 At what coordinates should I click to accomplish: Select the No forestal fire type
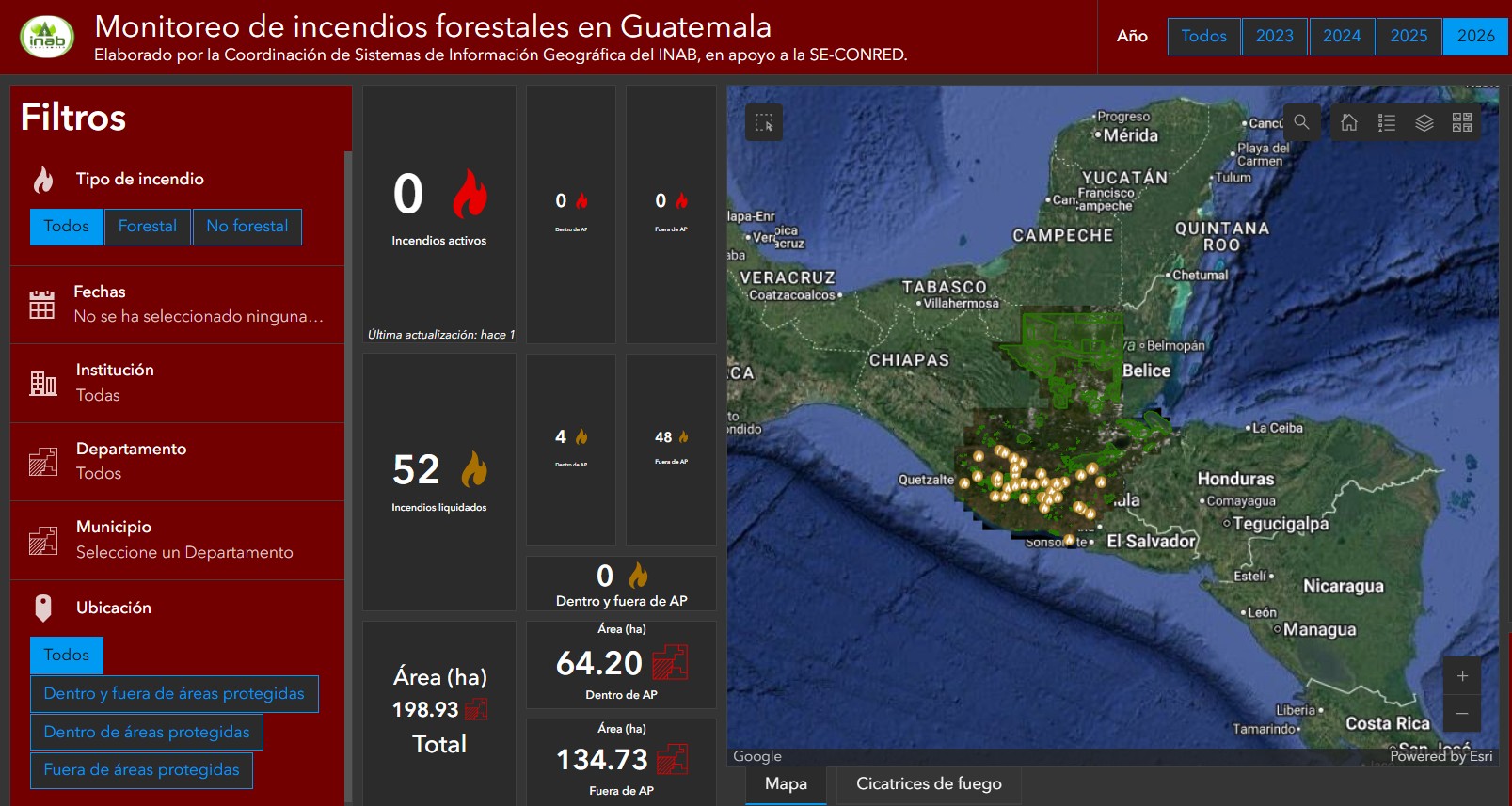click(x=247, y=227)
